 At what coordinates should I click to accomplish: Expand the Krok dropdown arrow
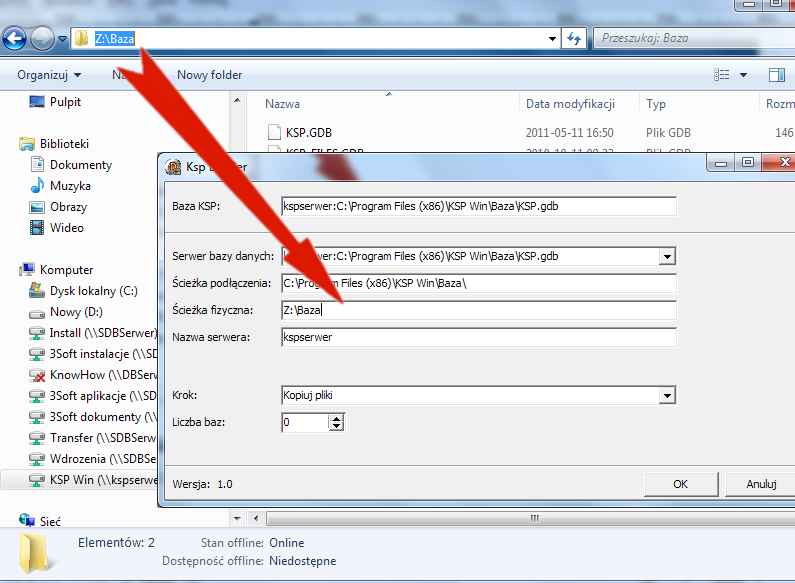667,395
